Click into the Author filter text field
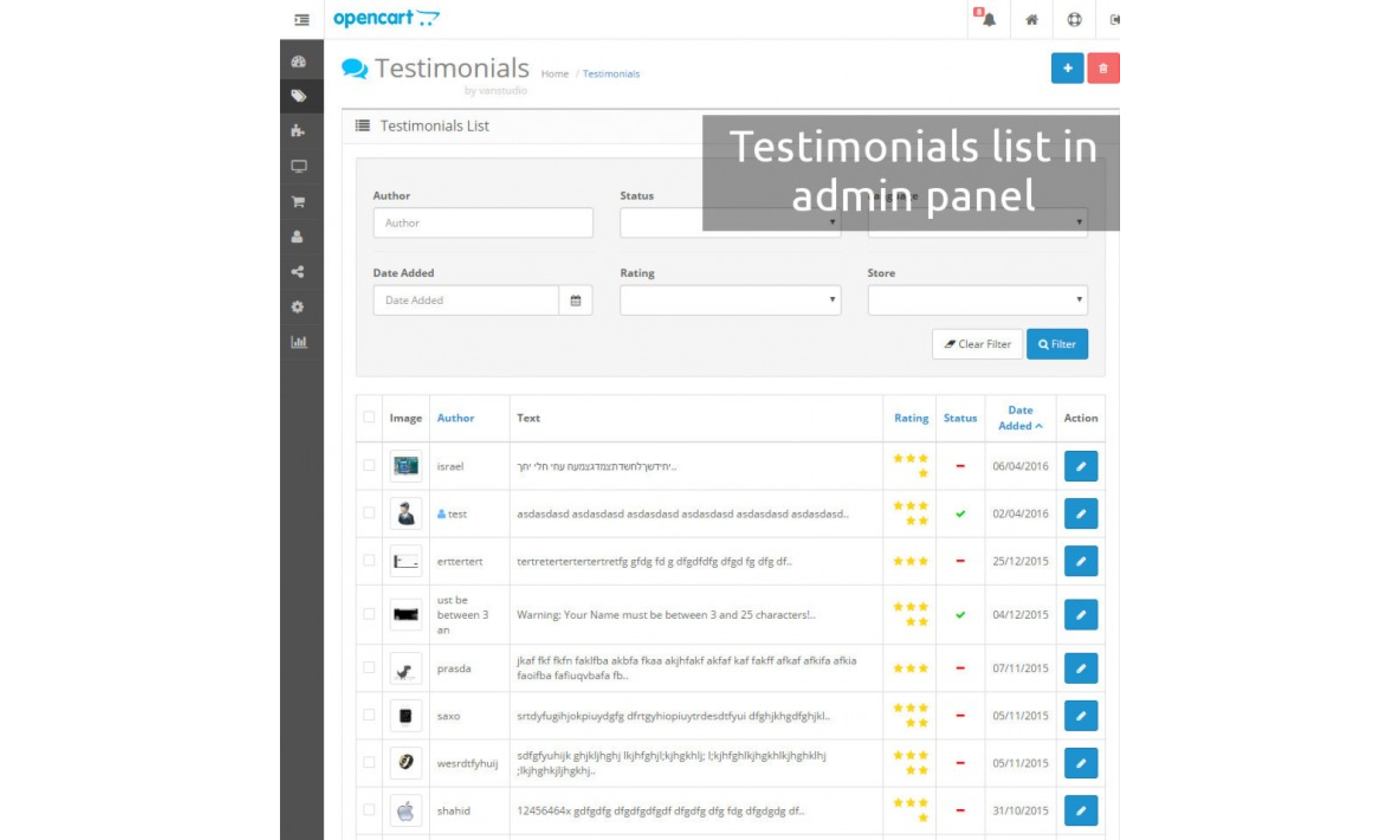 point(483,223)
